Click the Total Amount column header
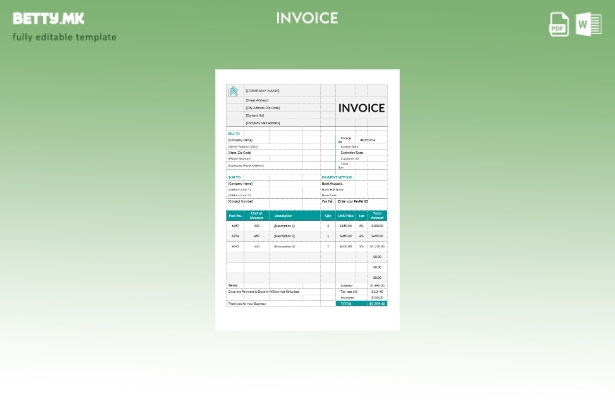The image size is (615, 400). (x=377, y=215)
